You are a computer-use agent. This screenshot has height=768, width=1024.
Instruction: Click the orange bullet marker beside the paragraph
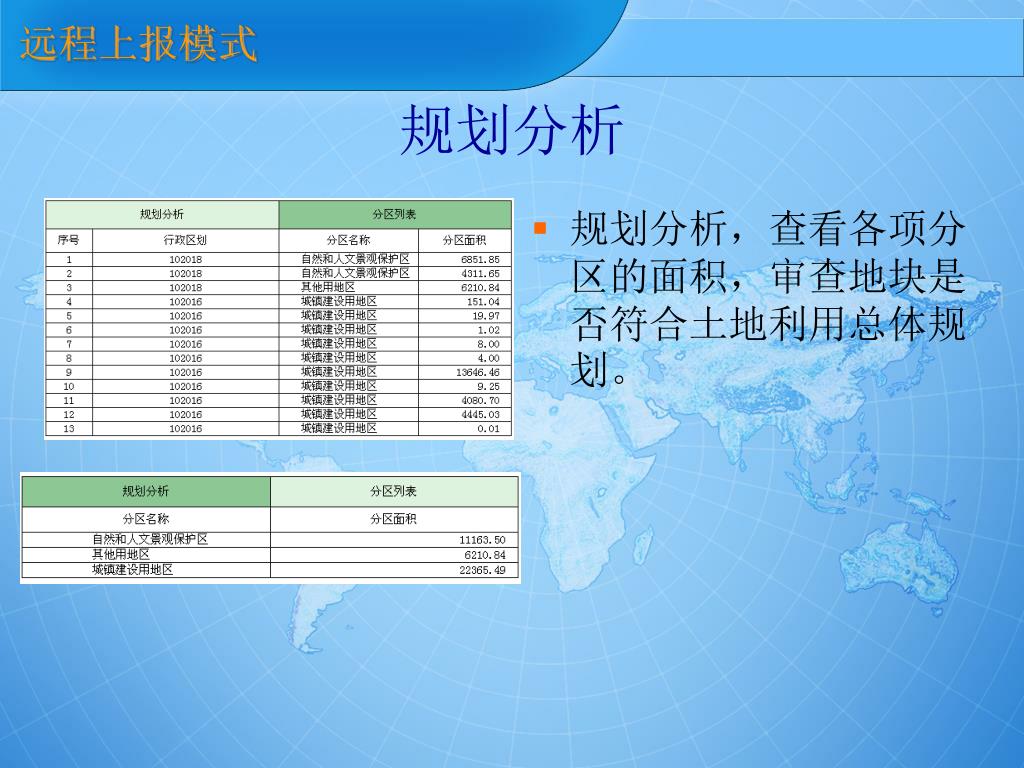pos(539,228)
